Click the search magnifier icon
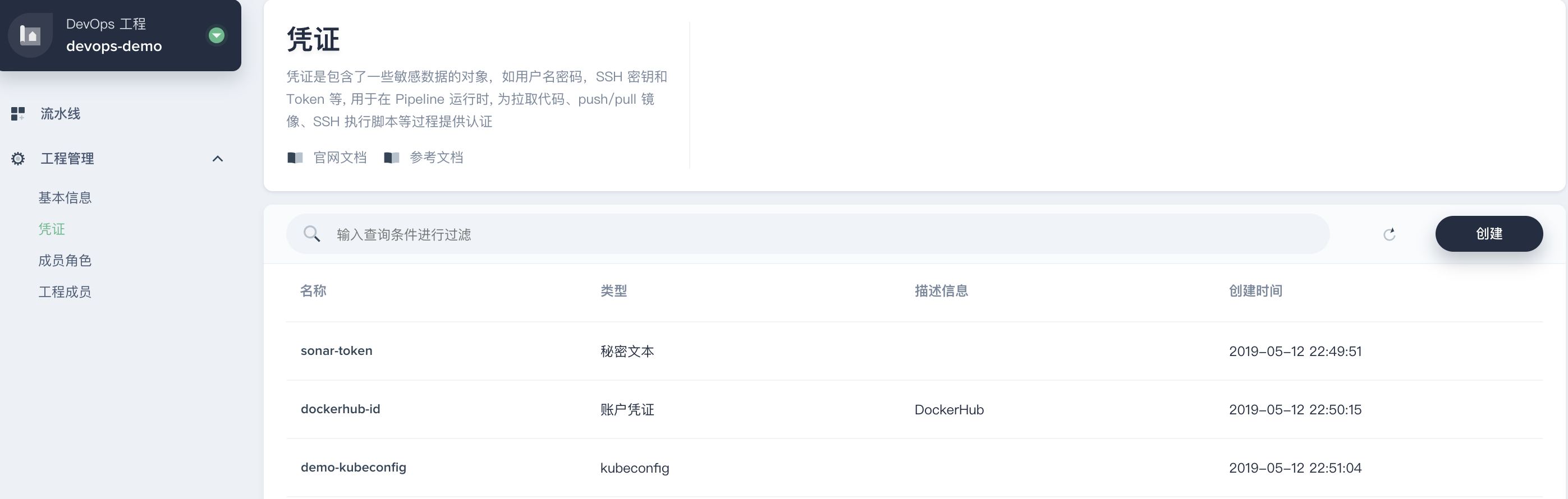 tap(311, 234)
